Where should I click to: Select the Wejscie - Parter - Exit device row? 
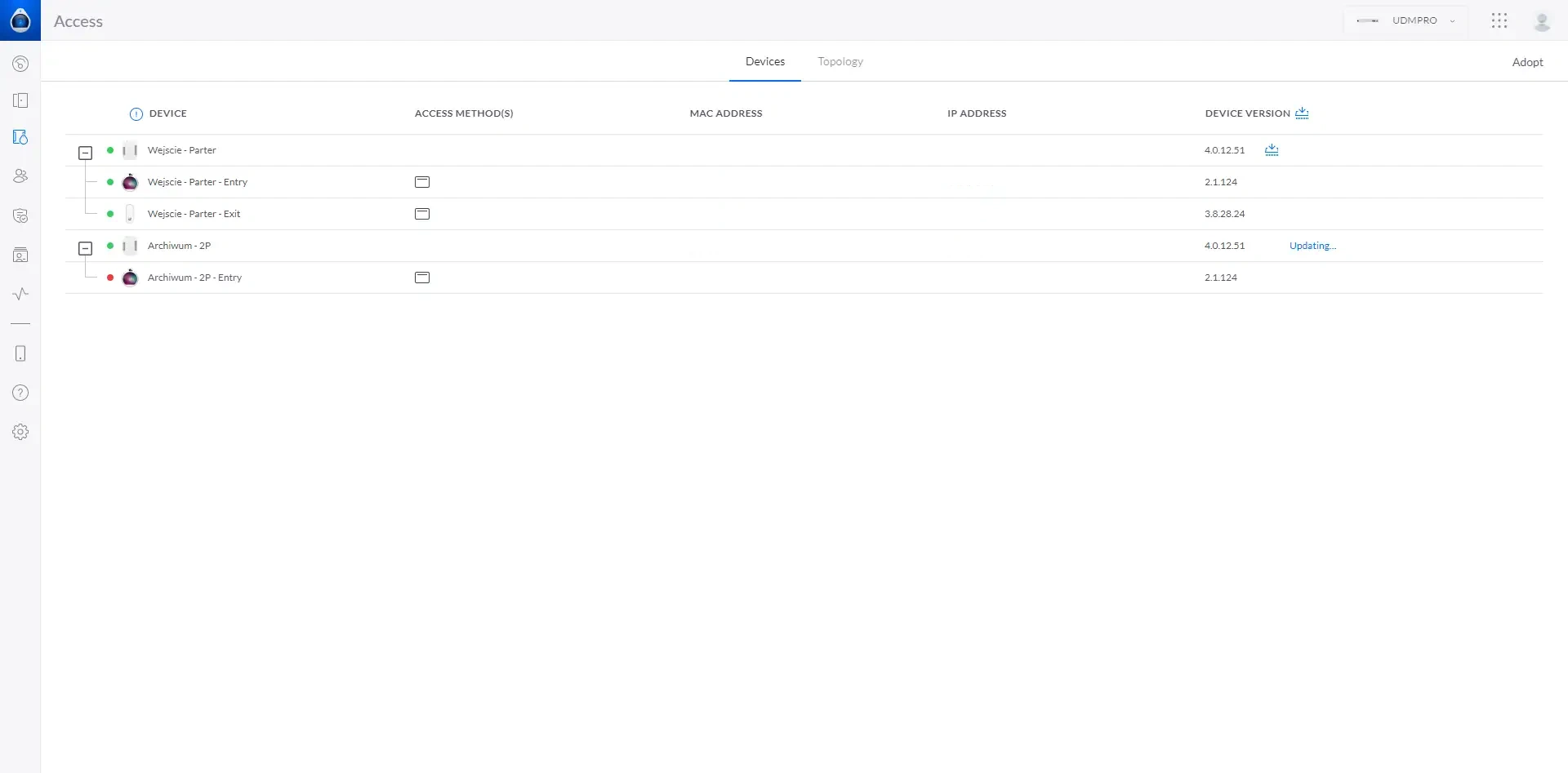point(194,214)
